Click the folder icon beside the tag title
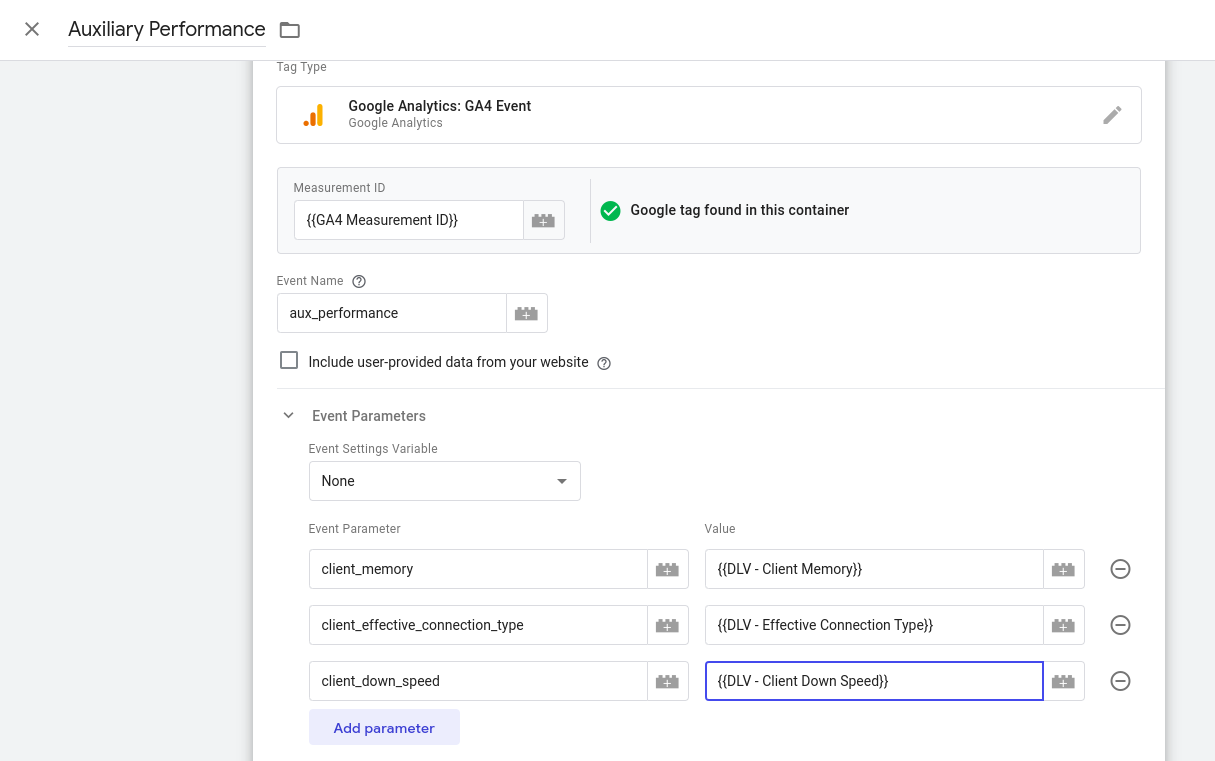 pyautogui.click(x=289, y=29)
